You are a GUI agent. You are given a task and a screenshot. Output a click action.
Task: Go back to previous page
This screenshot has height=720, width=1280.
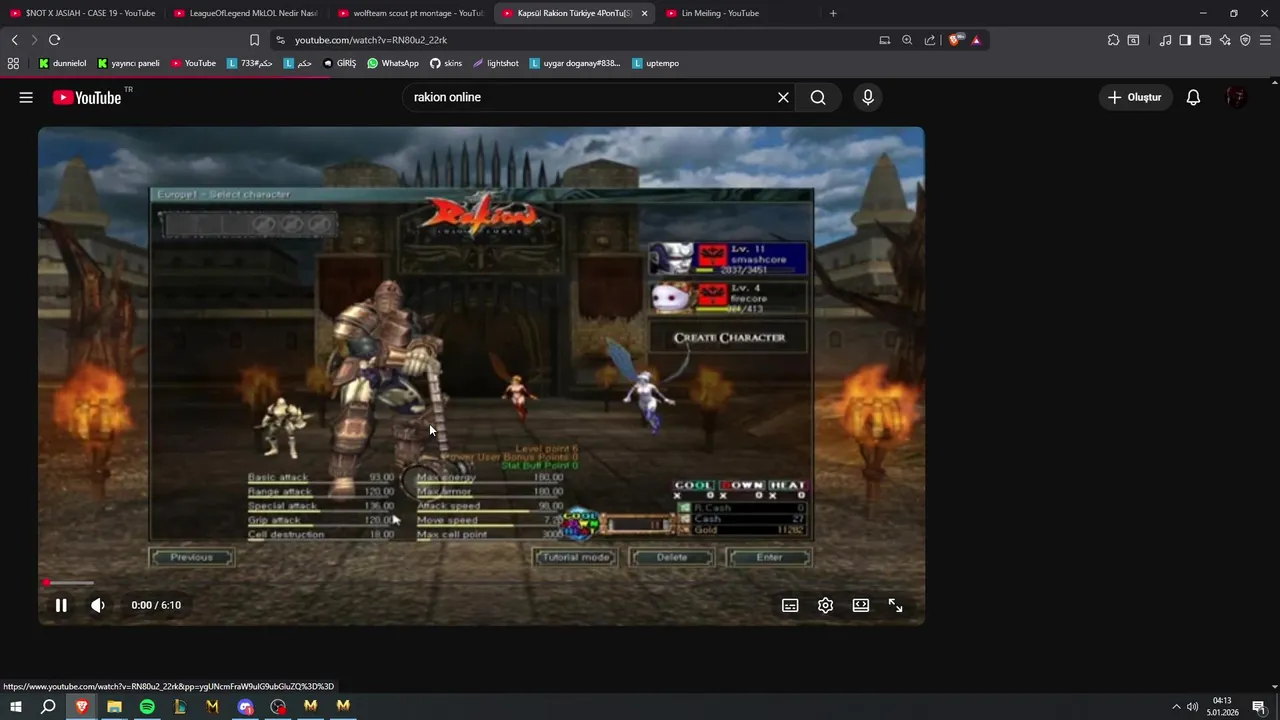14,40
